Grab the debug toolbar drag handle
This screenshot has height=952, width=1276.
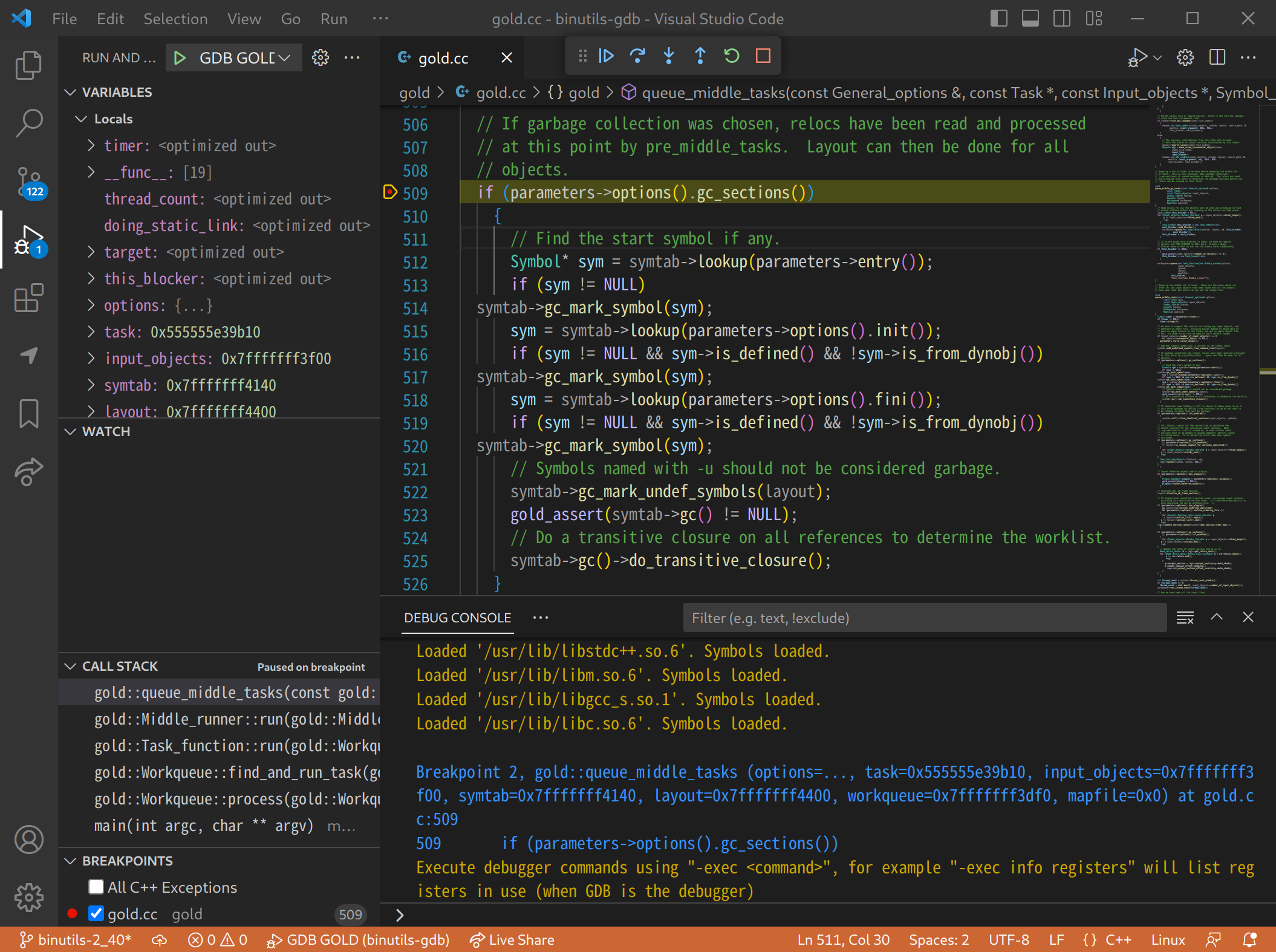tap(582, 56)
